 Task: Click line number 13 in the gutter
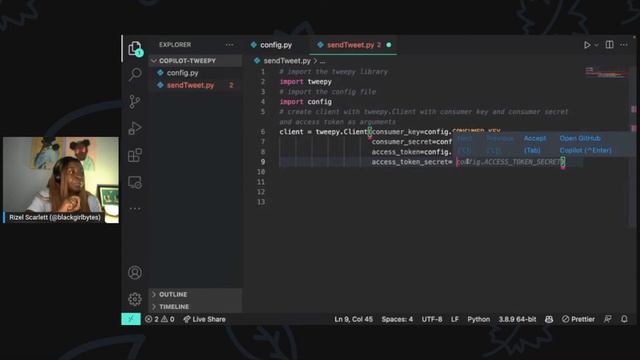tap(261, 202)
